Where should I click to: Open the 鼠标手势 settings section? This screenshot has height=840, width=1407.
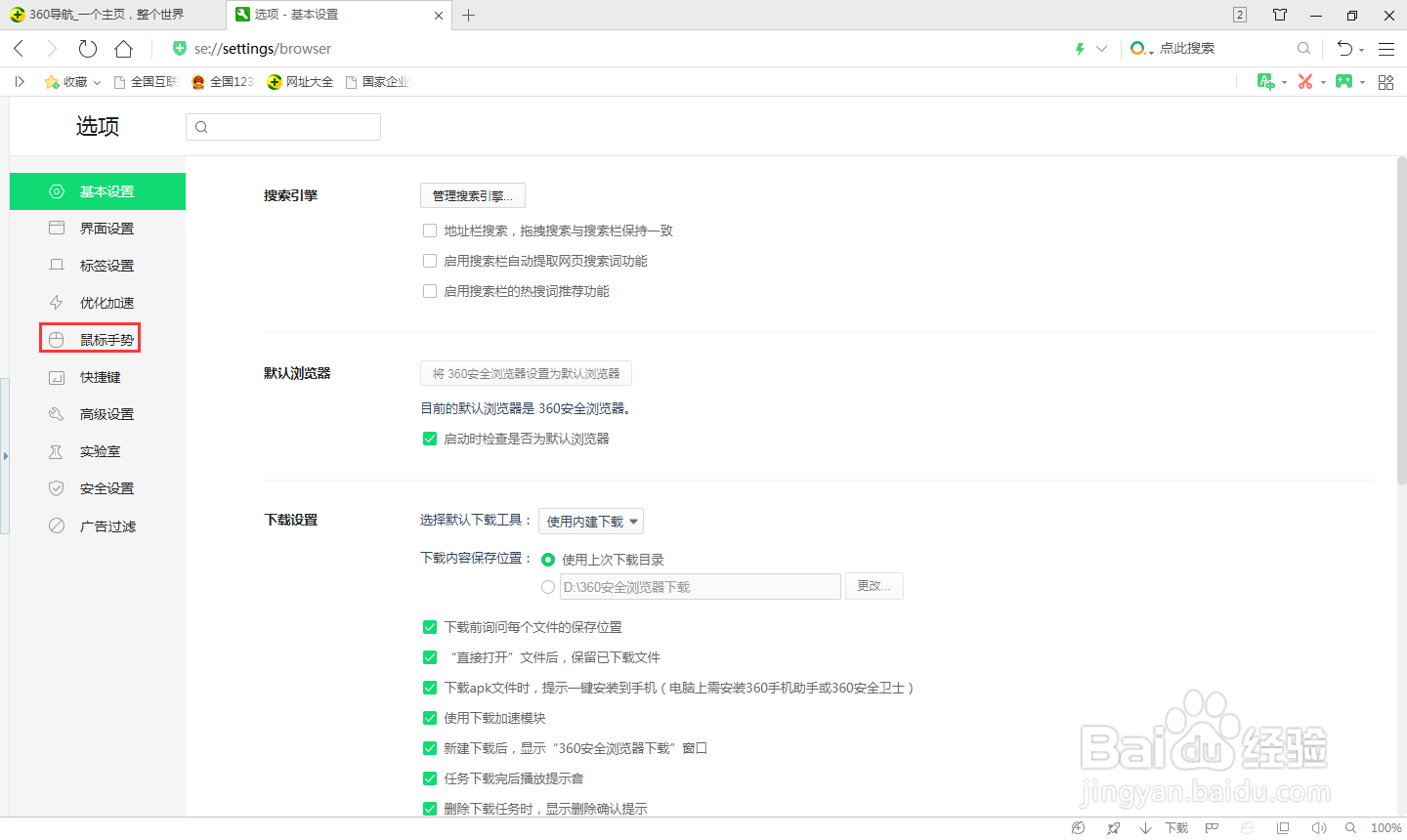[98, 340]
